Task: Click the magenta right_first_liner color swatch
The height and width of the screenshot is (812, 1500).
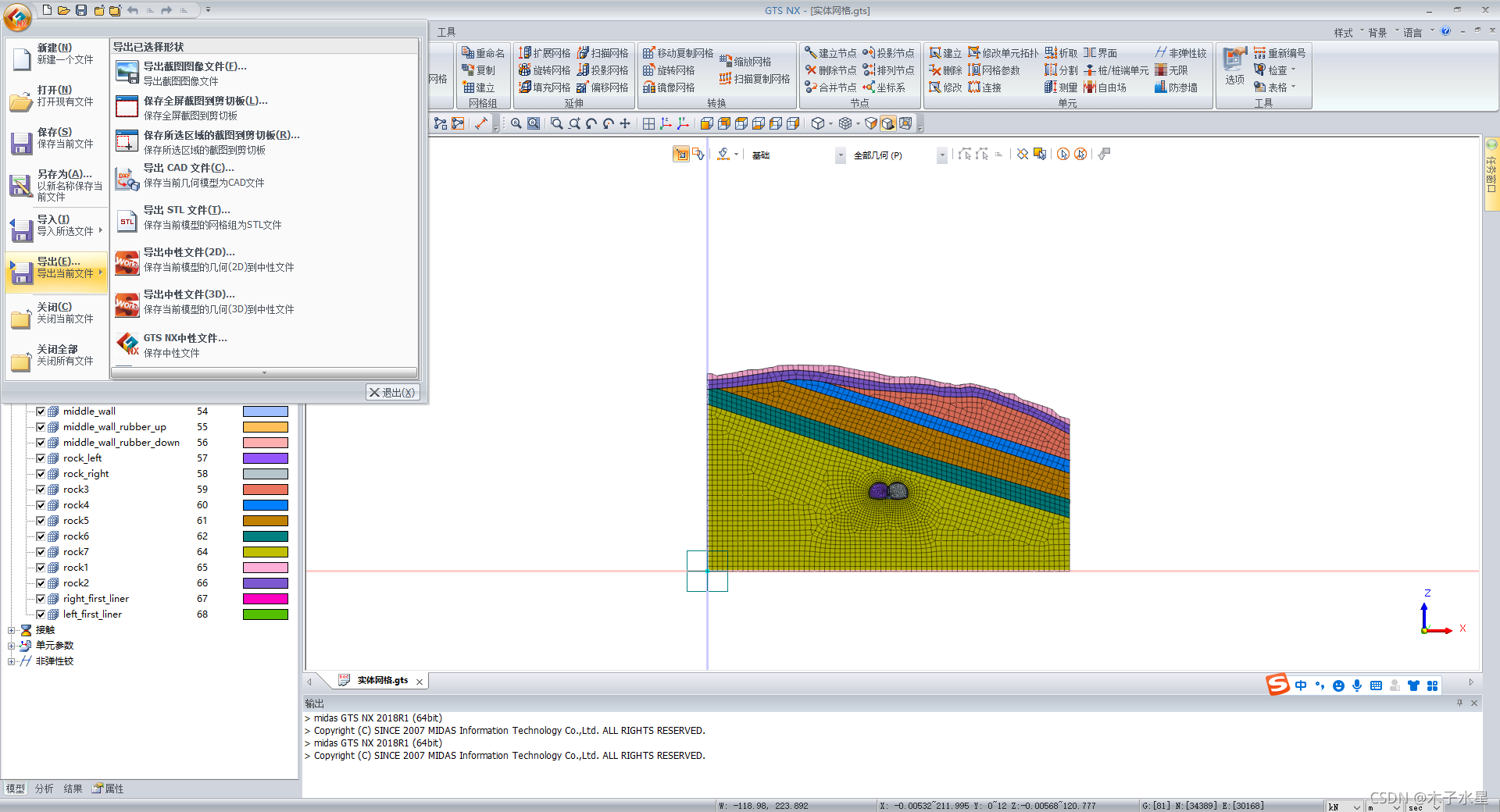Action: pos(266,599)
